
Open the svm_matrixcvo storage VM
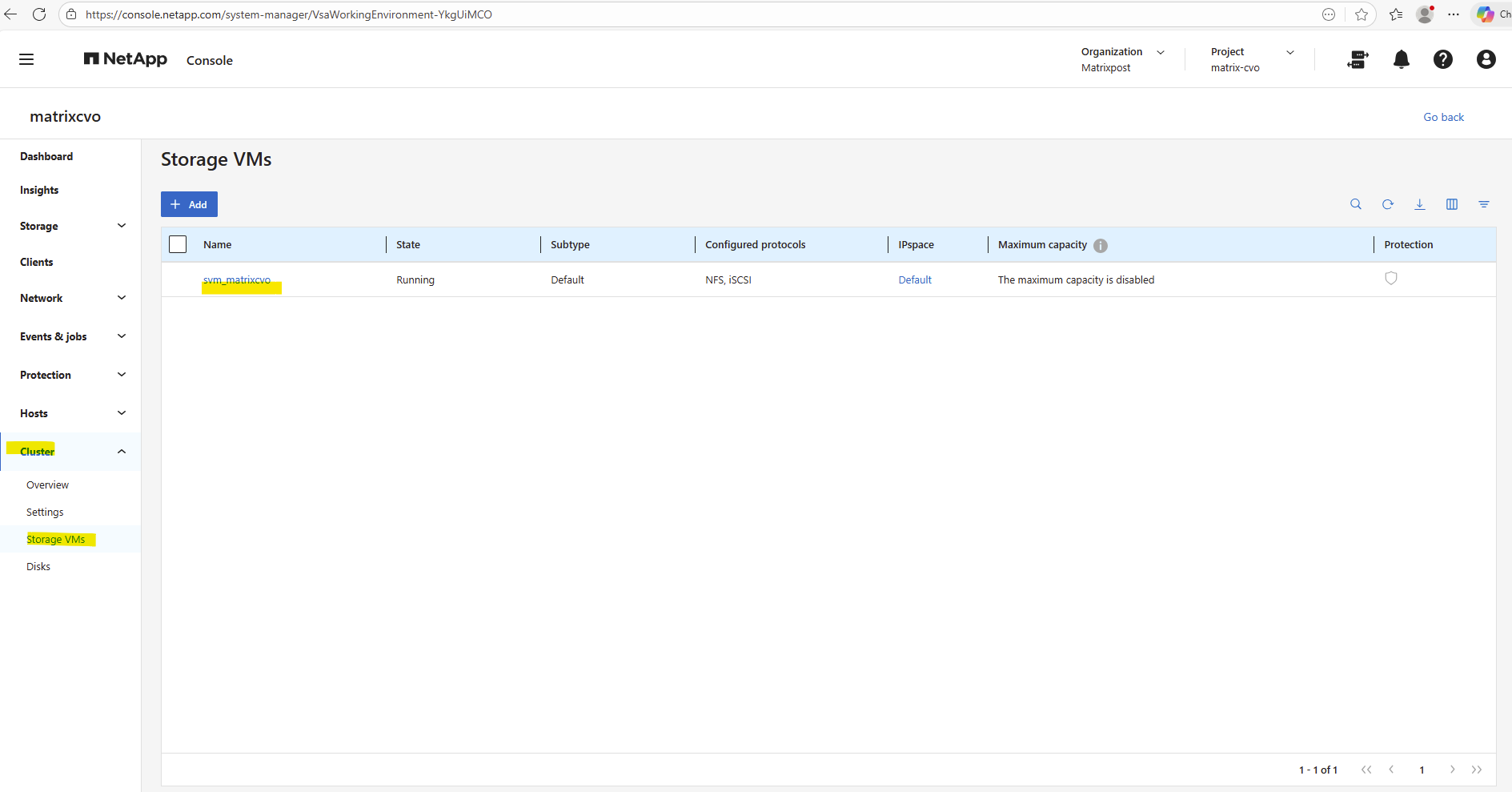tap(237, 279)
